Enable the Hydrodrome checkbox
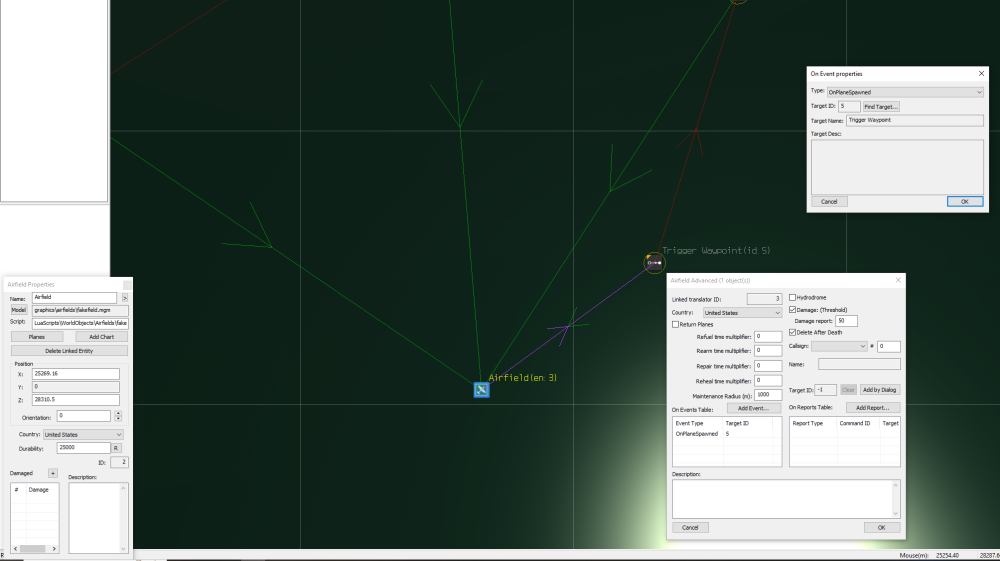Viewport: 1000px width, 561px height. (793, 298)
